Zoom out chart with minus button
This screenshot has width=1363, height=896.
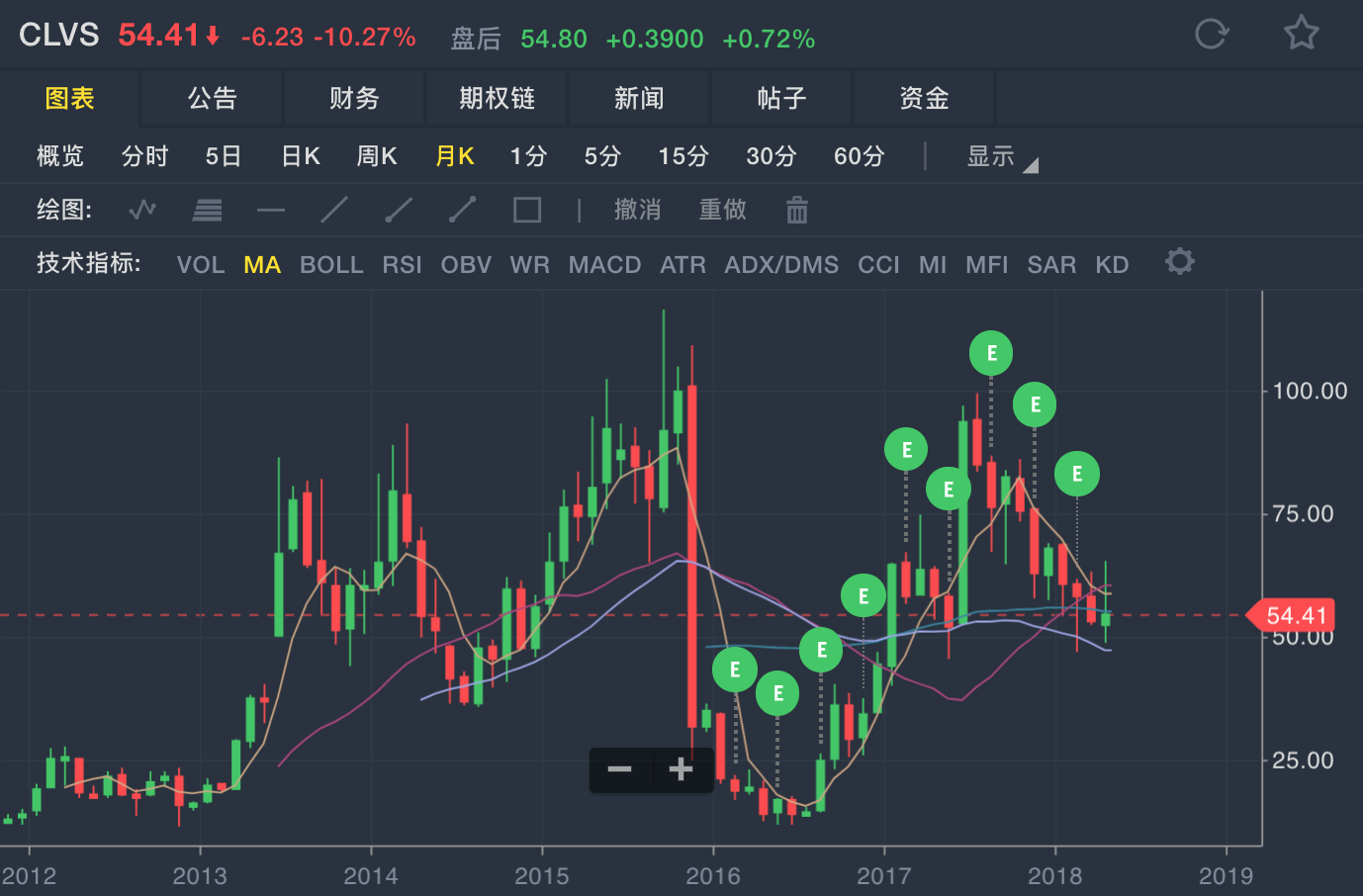620,769
